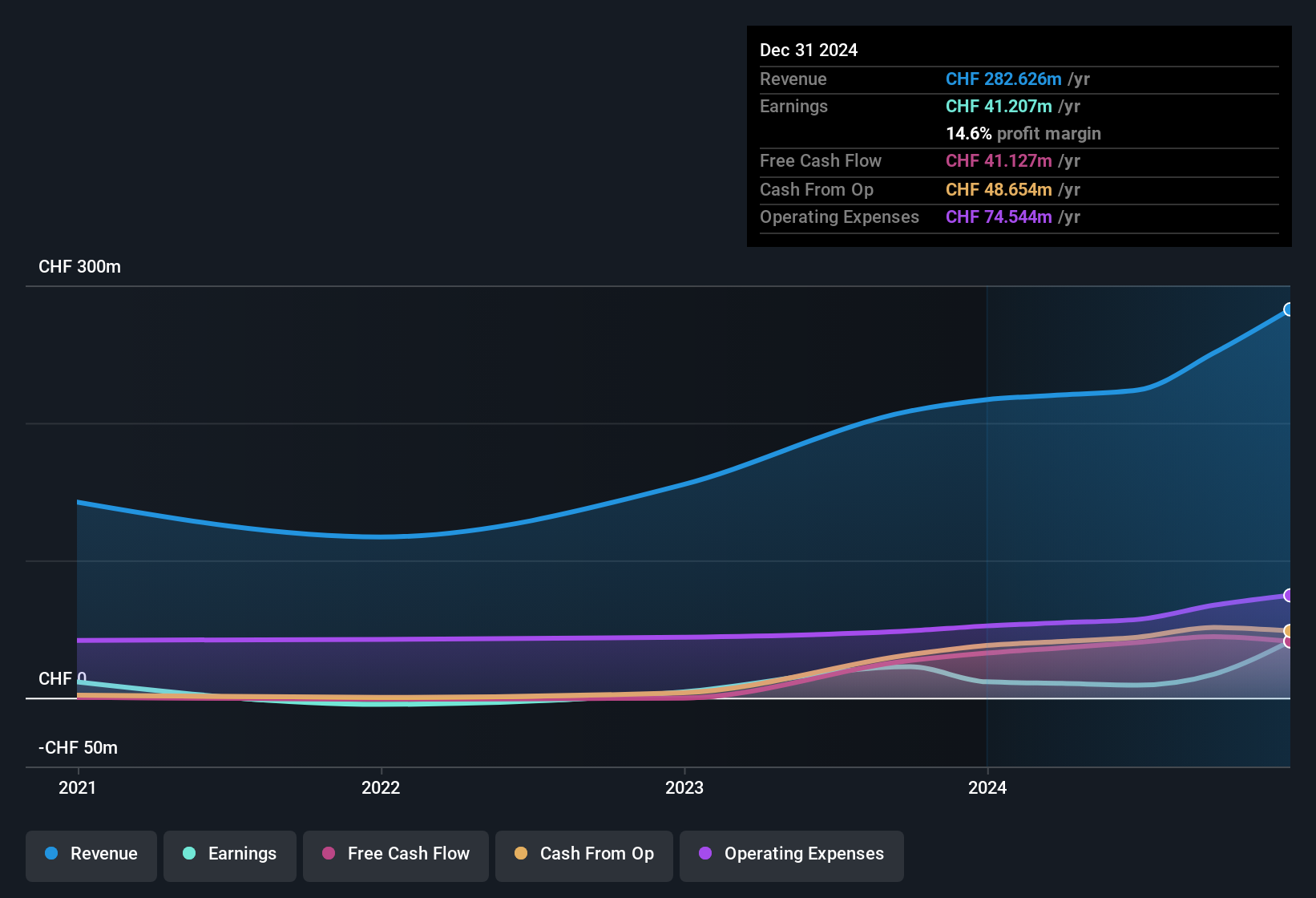Click the Dec 31 2024 tooltip date
The height and width of the screenshot is (898, 1316).
point(809,51)
